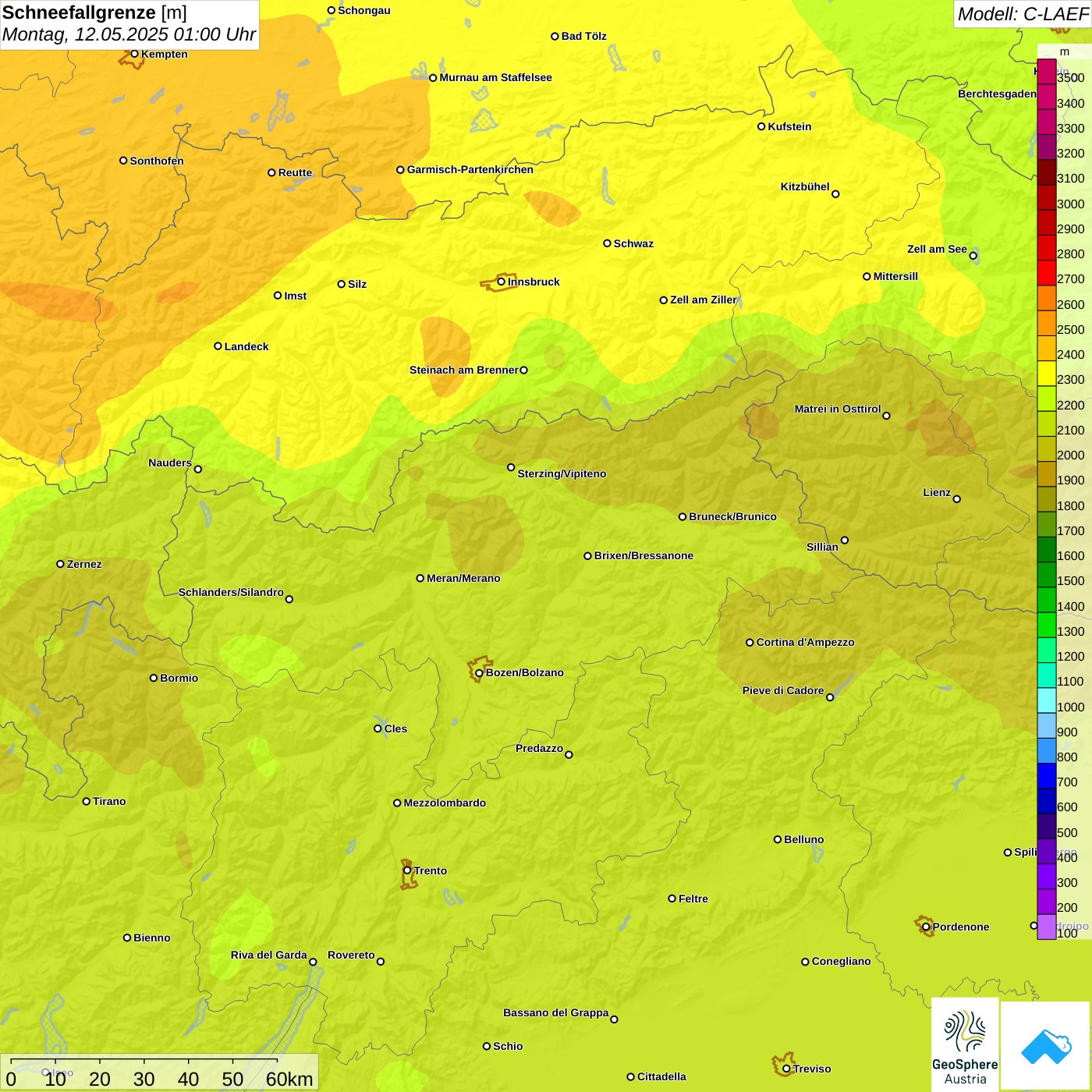The width and height of the screenshot is (1092, 1092).
Task: Click the Schwaz location dot
Action: [x=607, y=243]
